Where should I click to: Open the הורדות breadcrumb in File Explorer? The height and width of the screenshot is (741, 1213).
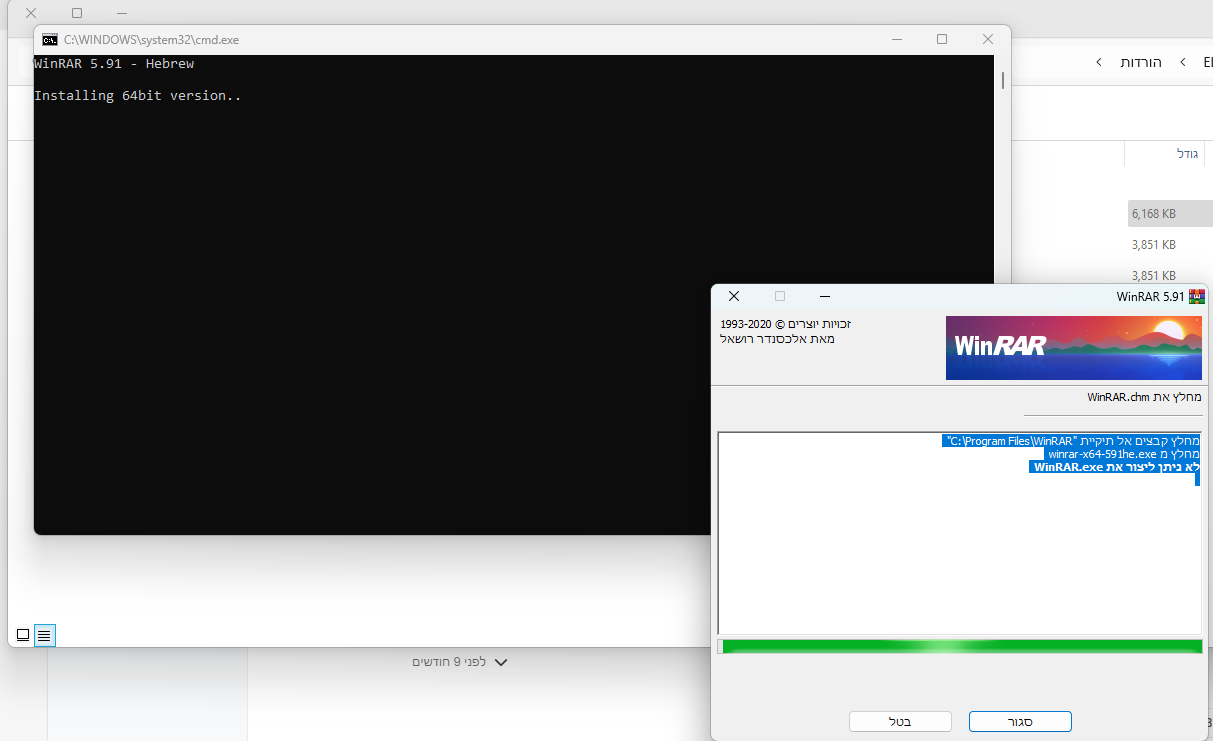tap(1141, 62)
